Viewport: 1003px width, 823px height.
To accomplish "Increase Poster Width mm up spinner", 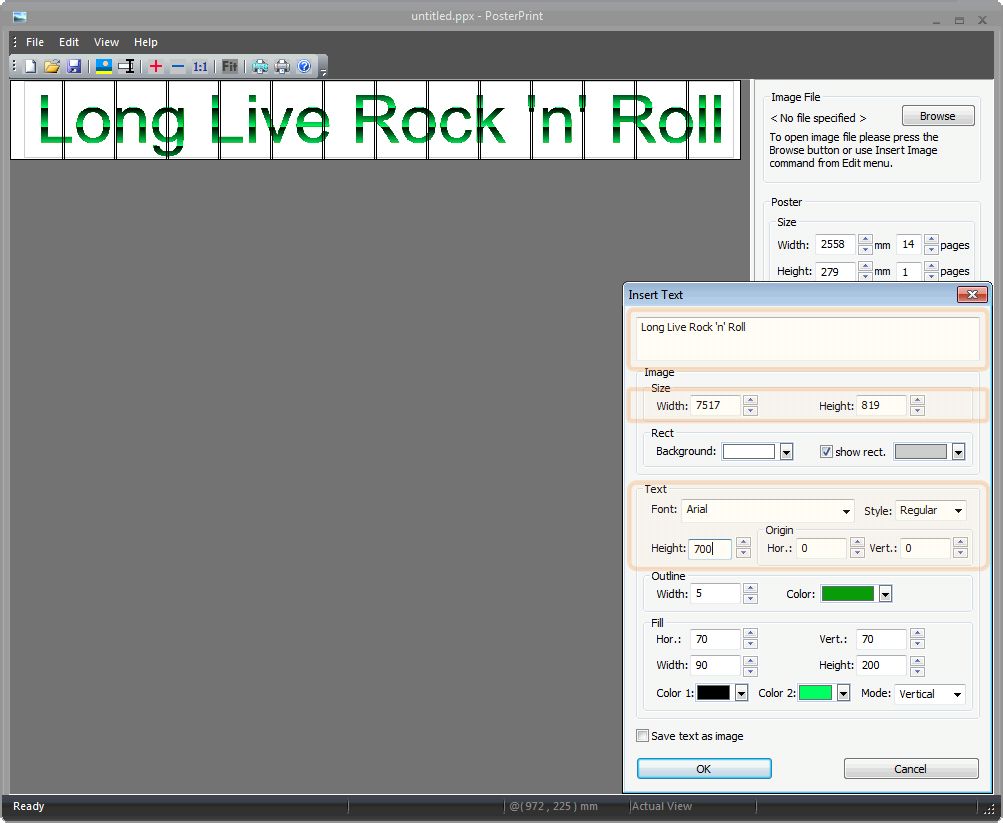I will (865, 240).
